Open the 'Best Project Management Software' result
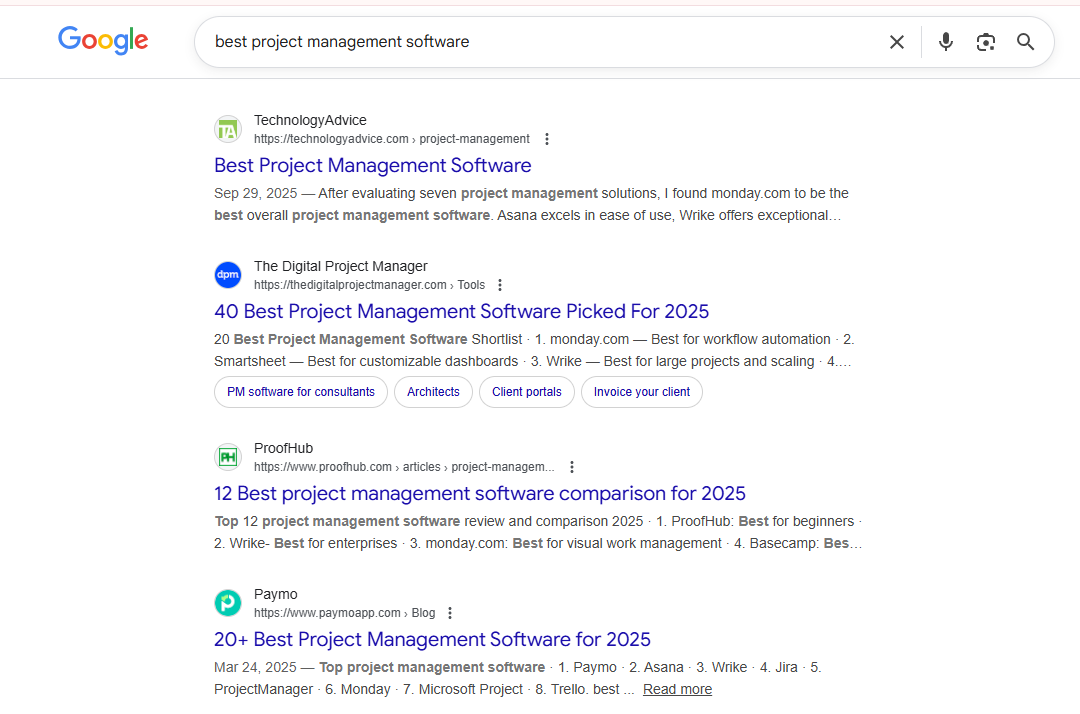This screenshot has height=714, width=1080. [x=373, y=165]
